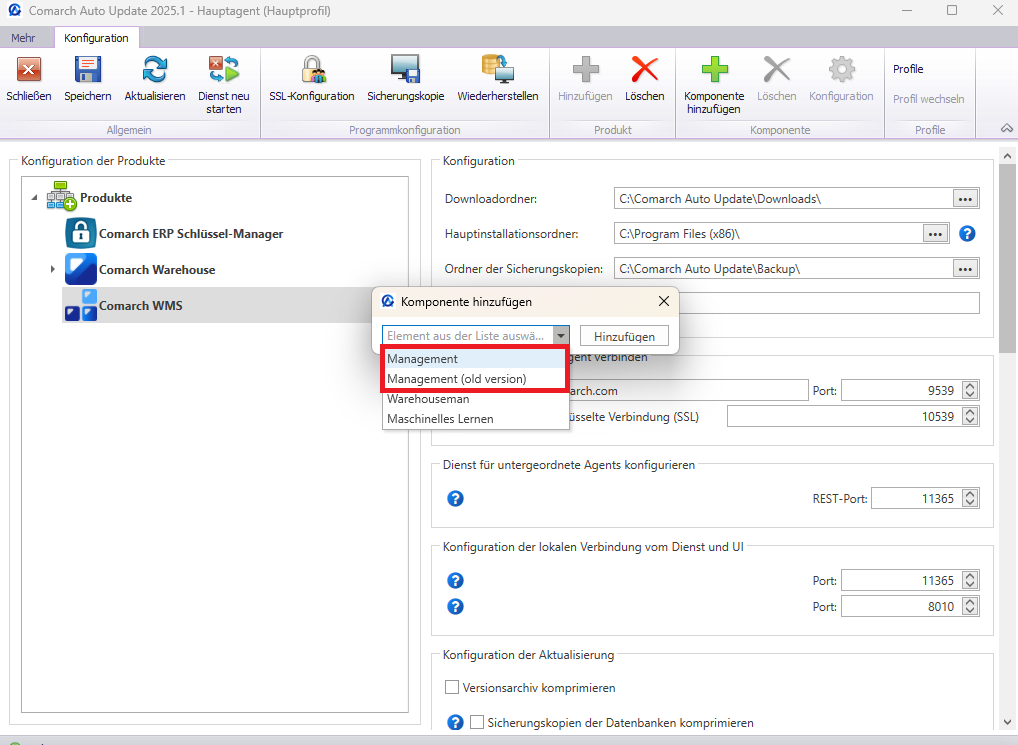Collapse the ribbon with the chevron icon
This screenshot has width=1018, height=745.
tap(1006, 128)
